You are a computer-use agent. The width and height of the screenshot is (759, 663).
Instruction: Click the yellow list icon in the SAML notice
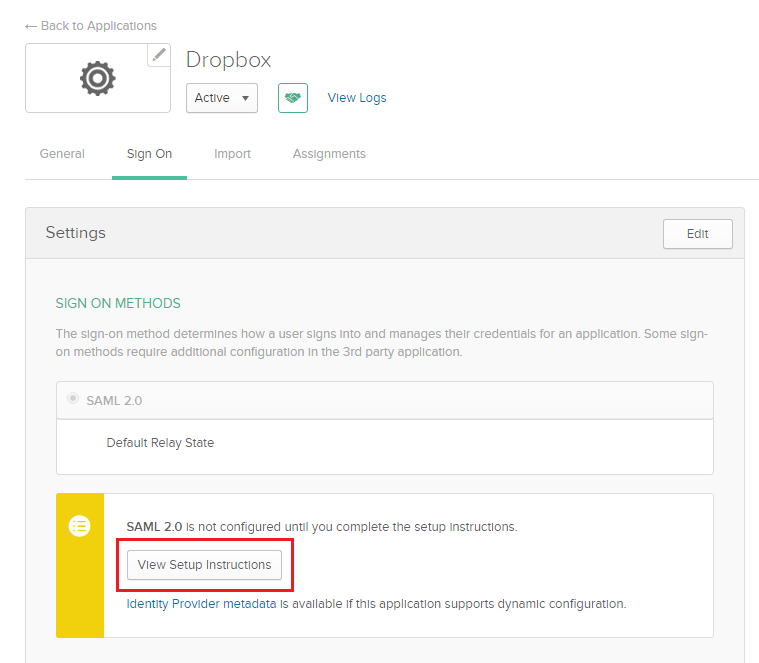point(80,526)
